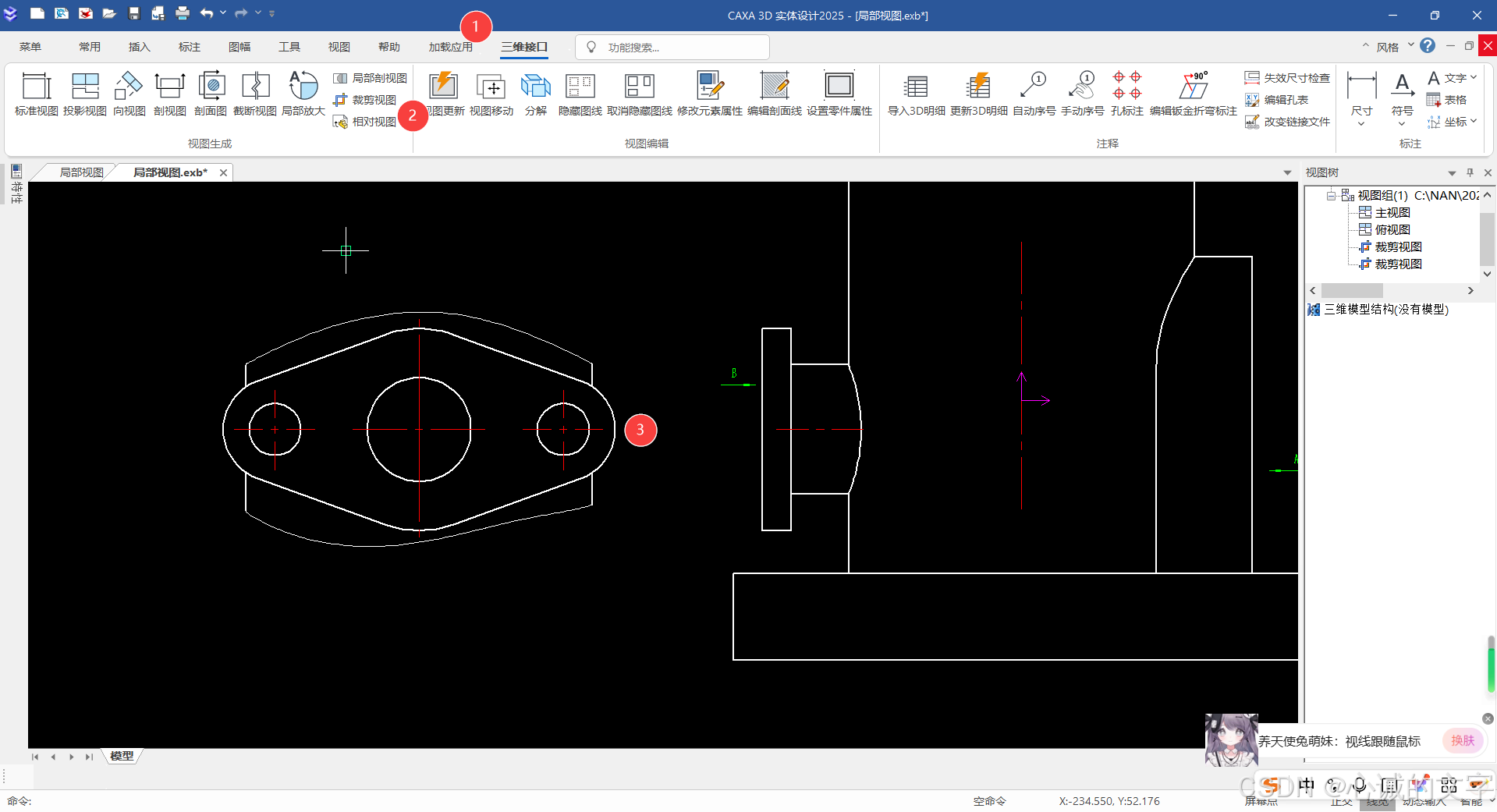The width and height of the screenshot is (1497, 812).
Task: Select the 投影视图 projection view tool
Action: [85, 94]
